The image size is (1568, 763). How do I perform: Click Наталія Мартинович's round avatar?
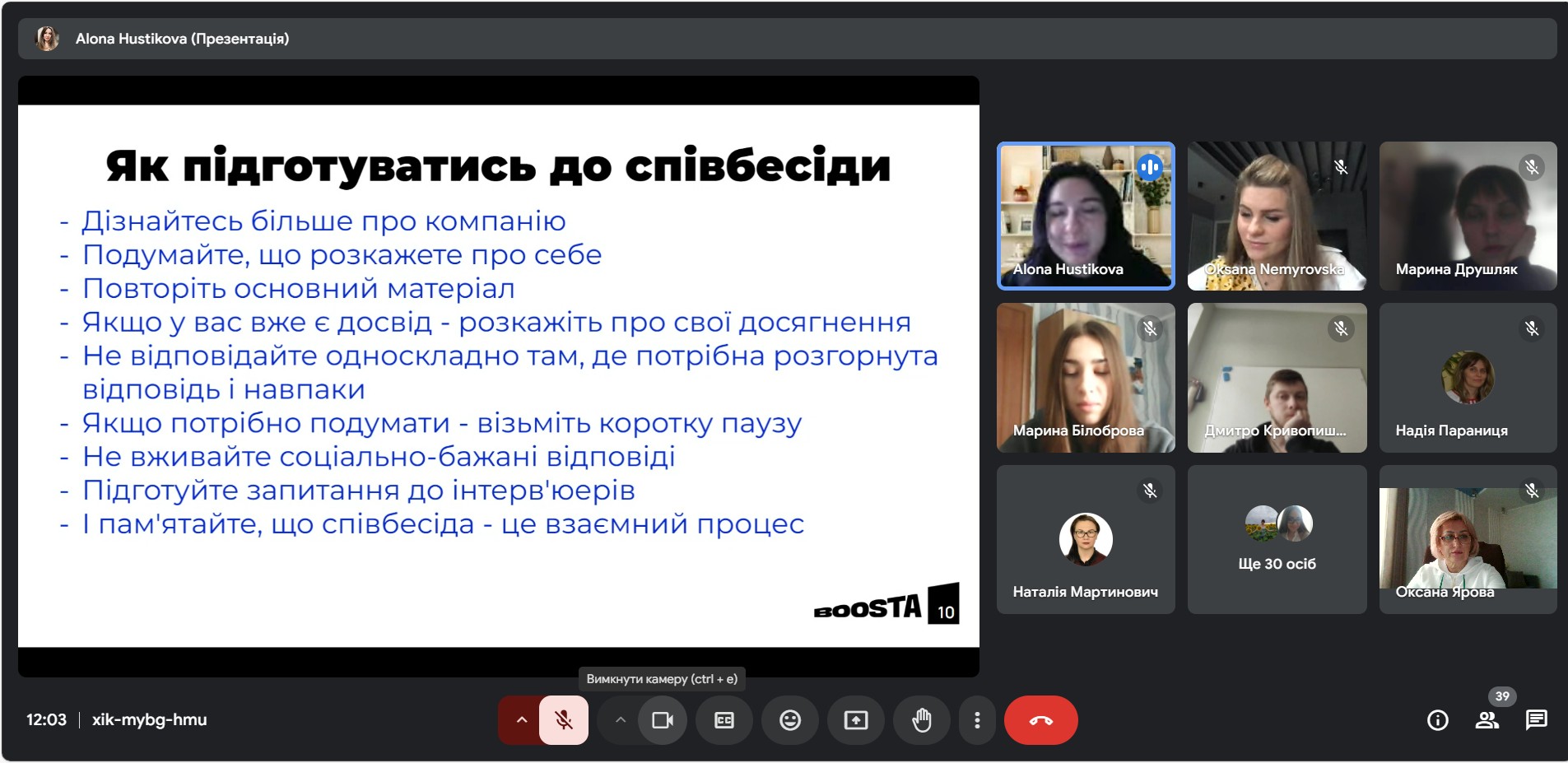pos(1086,539)
